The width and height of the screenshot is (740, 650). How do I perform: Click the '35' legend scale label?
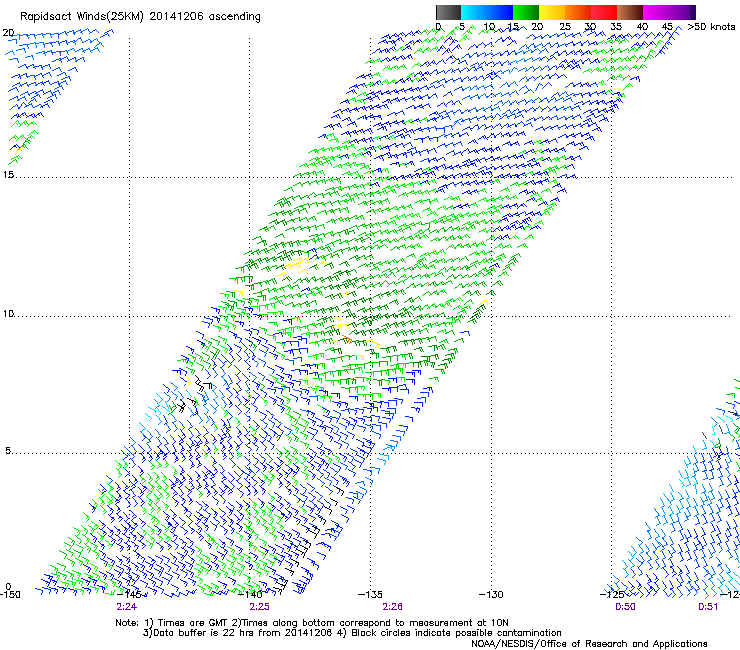pos(616,26)
